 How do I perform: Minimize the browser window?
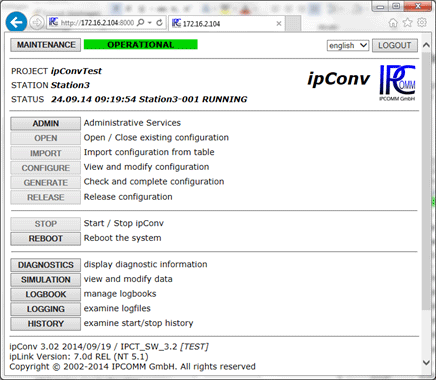[381, 6]
